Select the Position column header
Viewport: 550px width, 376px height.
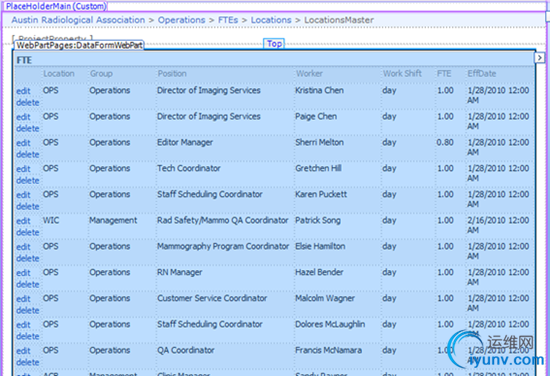172,74
